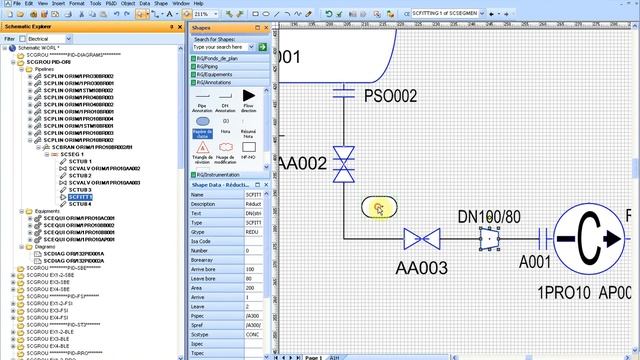Select the Ellipse drawing tool

[x=266, y=14]
